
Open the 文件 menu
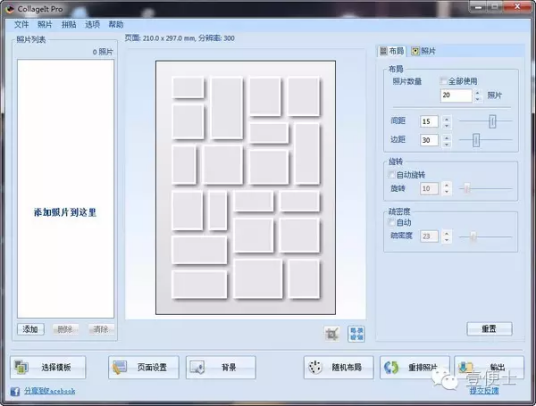tap(21, 25)
